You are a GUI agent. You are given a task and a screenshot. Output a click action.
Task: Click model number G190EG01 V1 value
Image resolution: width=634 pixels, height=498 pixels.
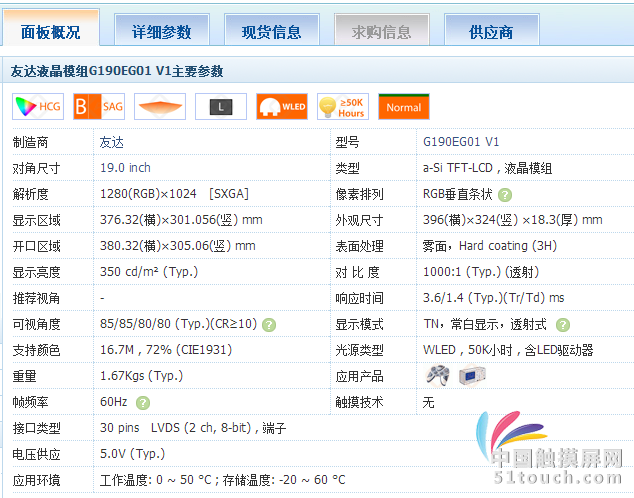tap(461, 142)
